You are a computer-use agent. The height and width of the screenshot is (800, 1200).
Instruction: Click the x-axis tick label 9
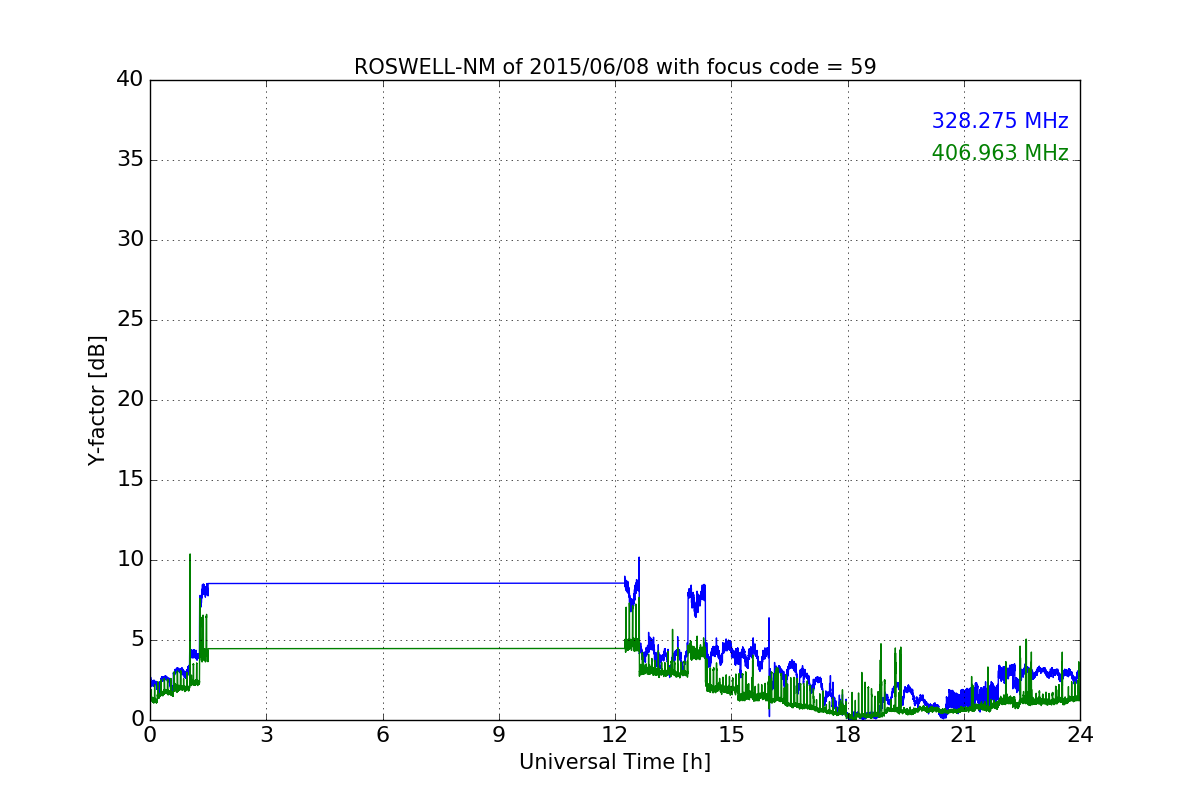tap(499, 735)
